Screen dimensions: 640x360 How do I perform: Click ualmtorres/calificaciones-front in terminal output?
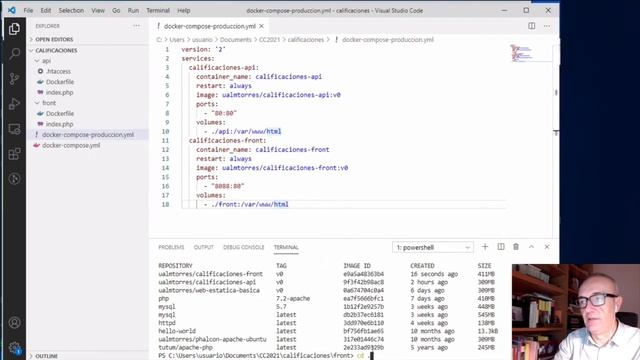[x=211, y=274]
